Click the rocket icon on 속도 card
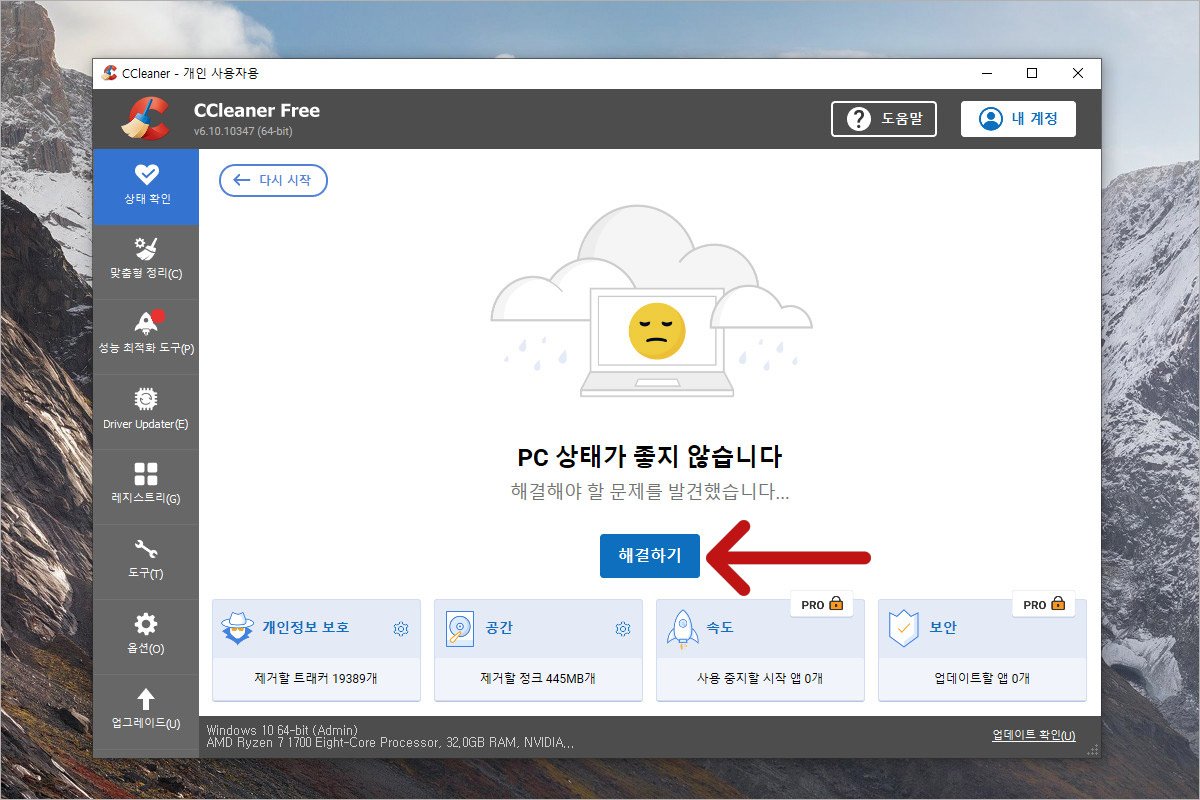This screenshot has height=800, width=1200. [x=681, y=628]
